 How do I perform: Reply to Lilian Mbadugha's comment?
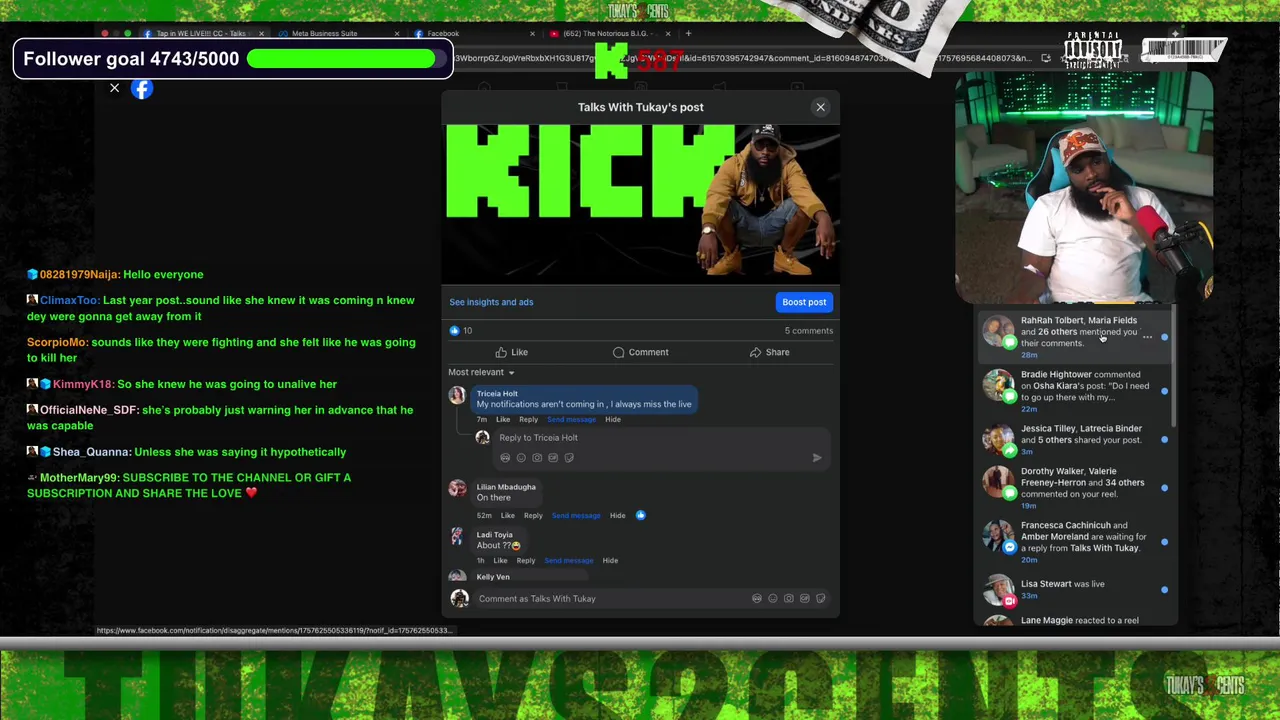[x=533, y=516]
